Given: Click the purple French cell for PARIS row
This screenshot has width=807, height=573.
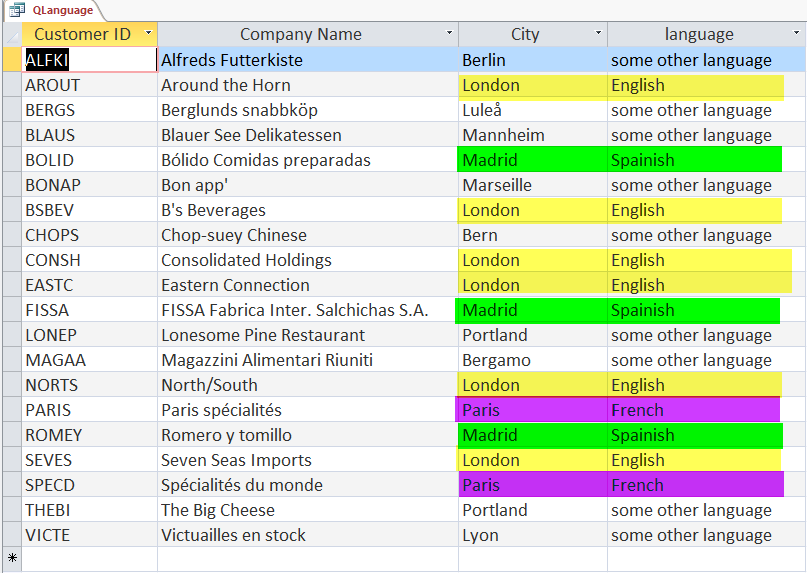Looking at the screenshot, I should click(x=694, y=410).
